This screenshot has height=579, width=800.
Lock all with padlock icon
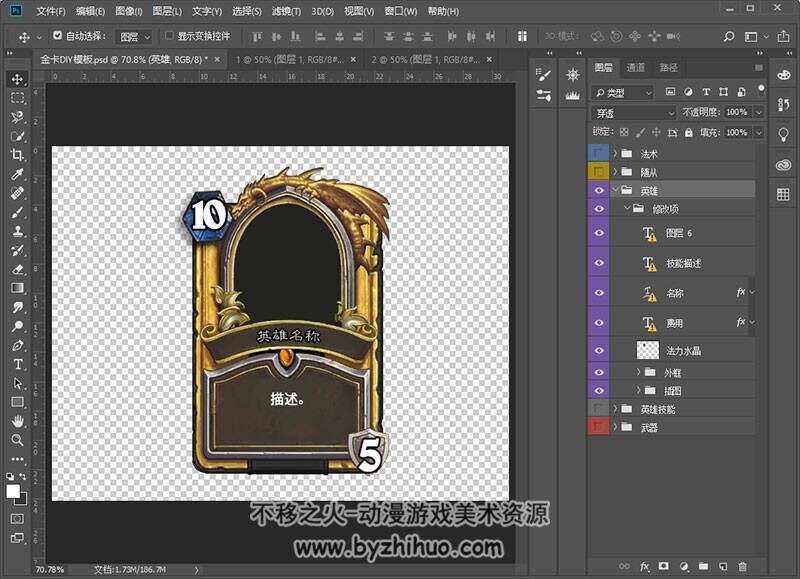689,133
